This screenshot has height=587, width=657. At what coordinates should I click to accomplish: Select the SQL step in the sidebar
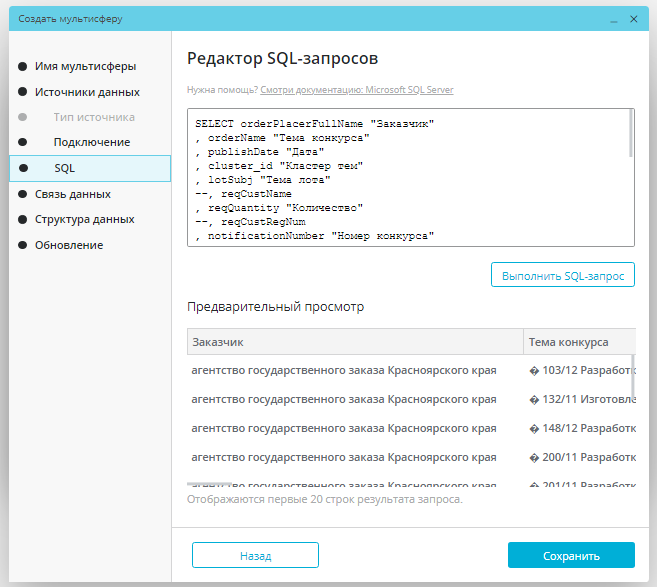(x=90, y=168)
